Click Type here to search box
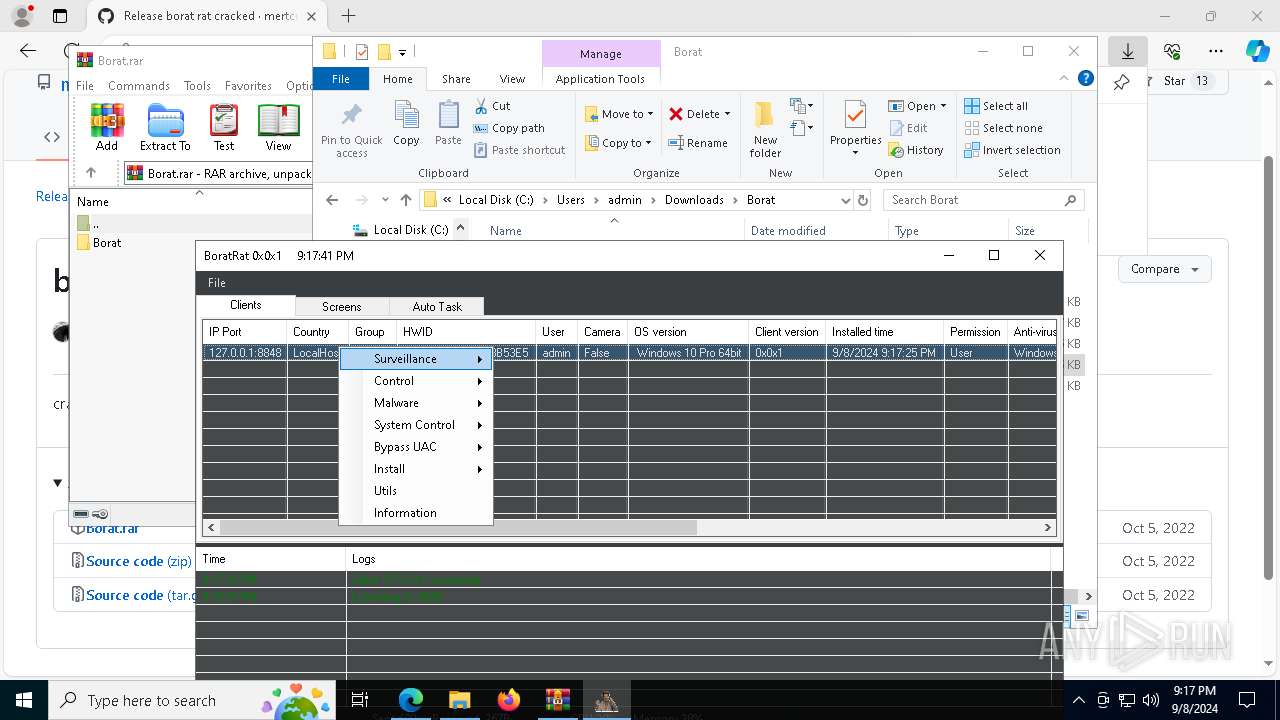This screenshot has height=720, width=1280. pyautogui.click(x=192, y=701)
